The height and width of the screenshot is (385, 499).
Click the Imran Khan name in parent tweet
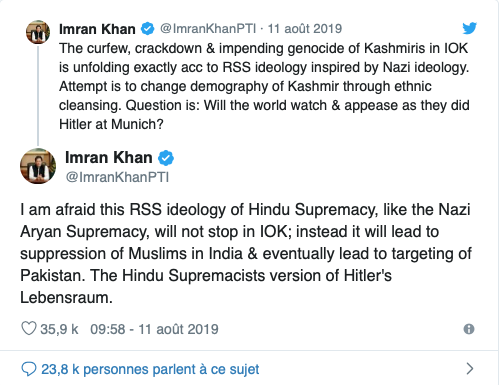tap(97, 29)
